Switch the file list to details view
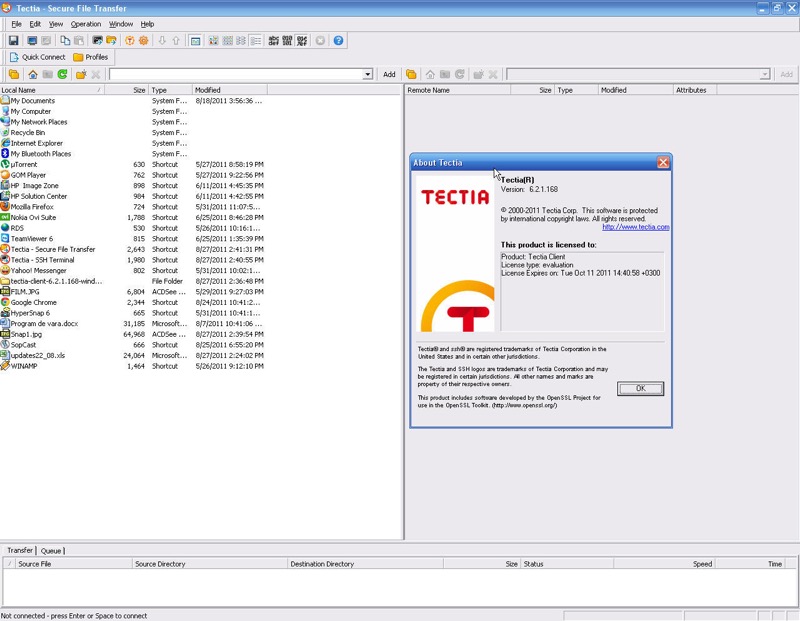This screenshot has height=621, width=800. tap(256, 41)
